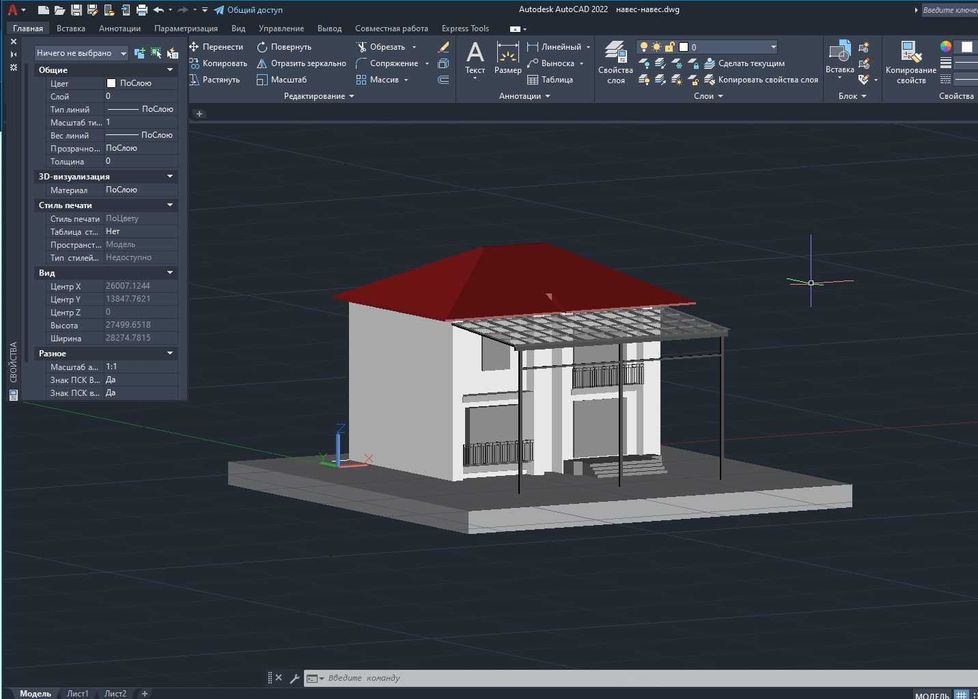Click the white color swatch beside 'Цвет'
This screenshot has height=699, width=978.
tap(111, 83)
